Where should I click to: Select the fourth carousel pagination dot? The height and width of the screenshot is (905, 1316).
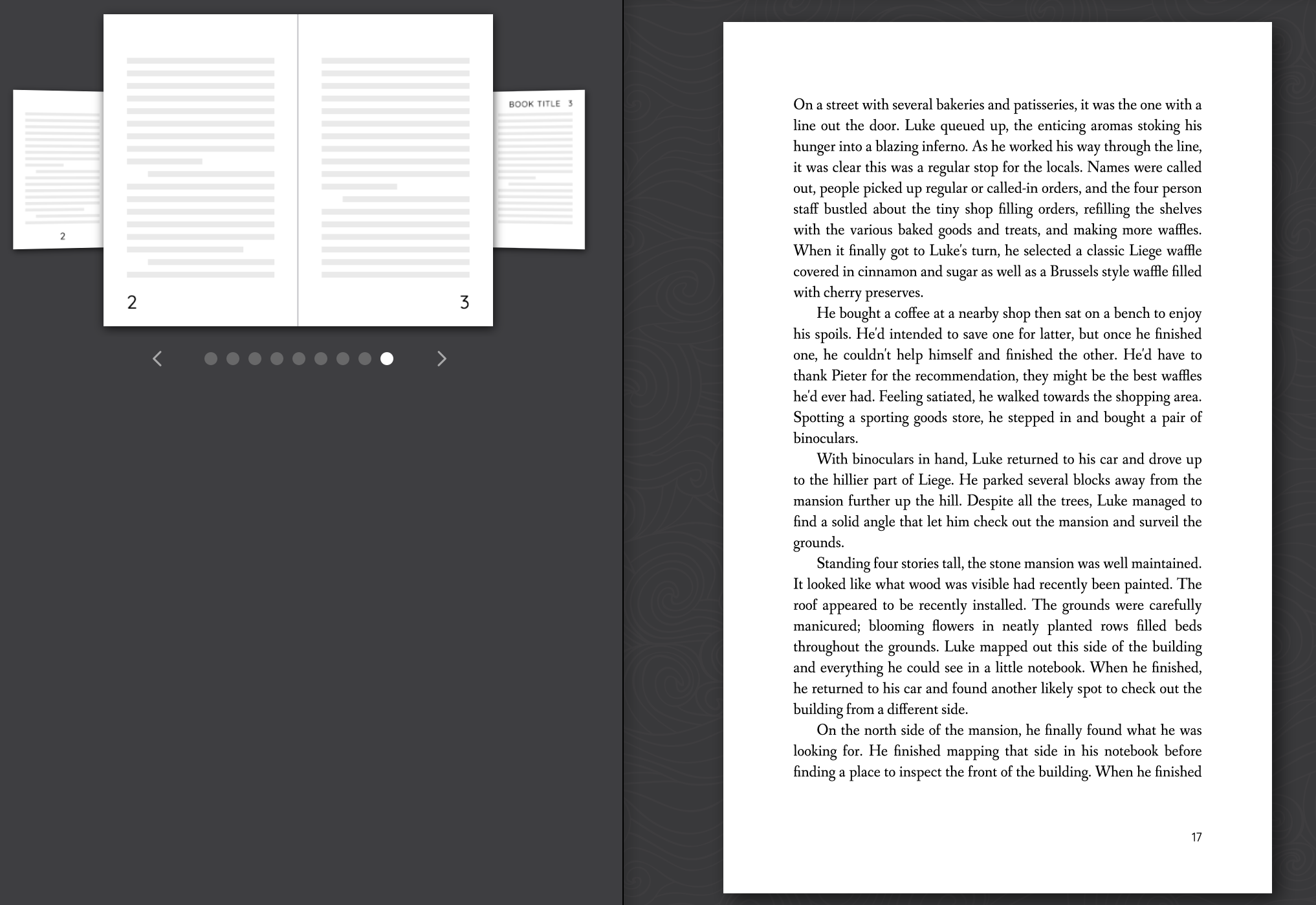277,359
